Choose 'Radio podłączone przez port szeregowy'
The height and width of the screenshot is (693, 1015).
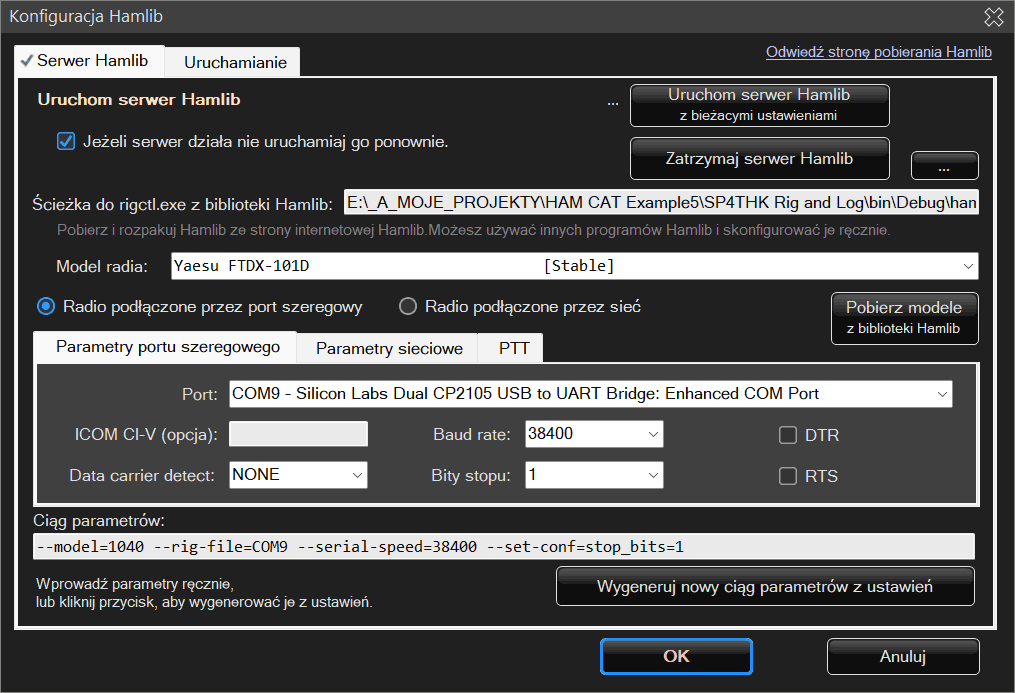[x=46, y=306]
